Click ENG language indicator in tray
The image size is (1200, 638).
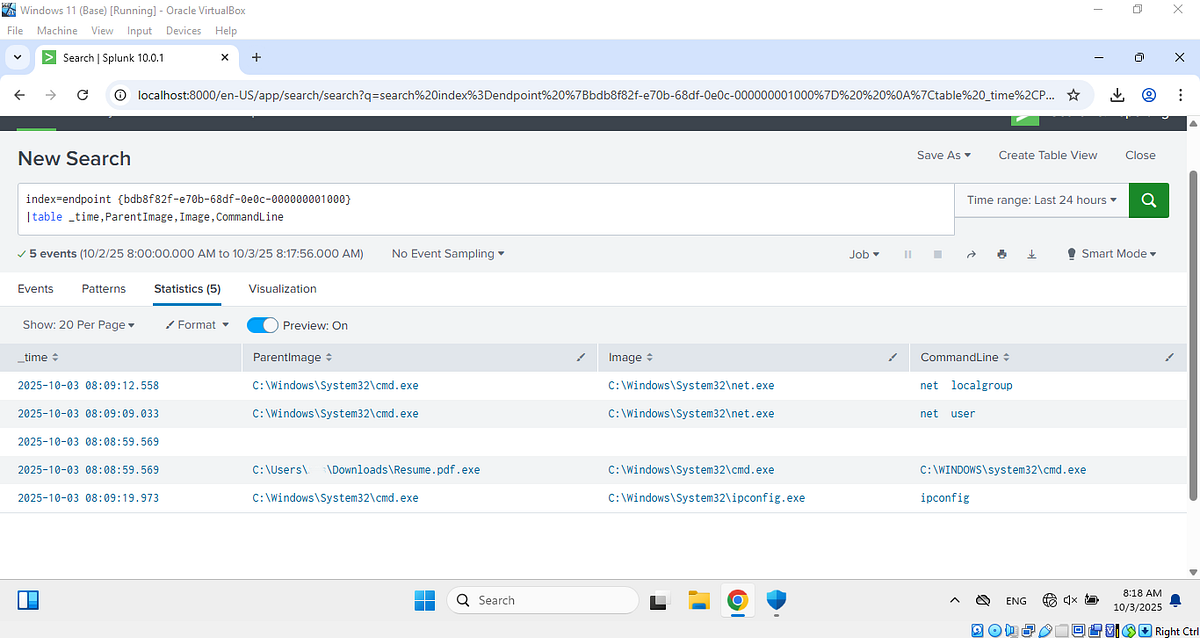coord(1016,601)
